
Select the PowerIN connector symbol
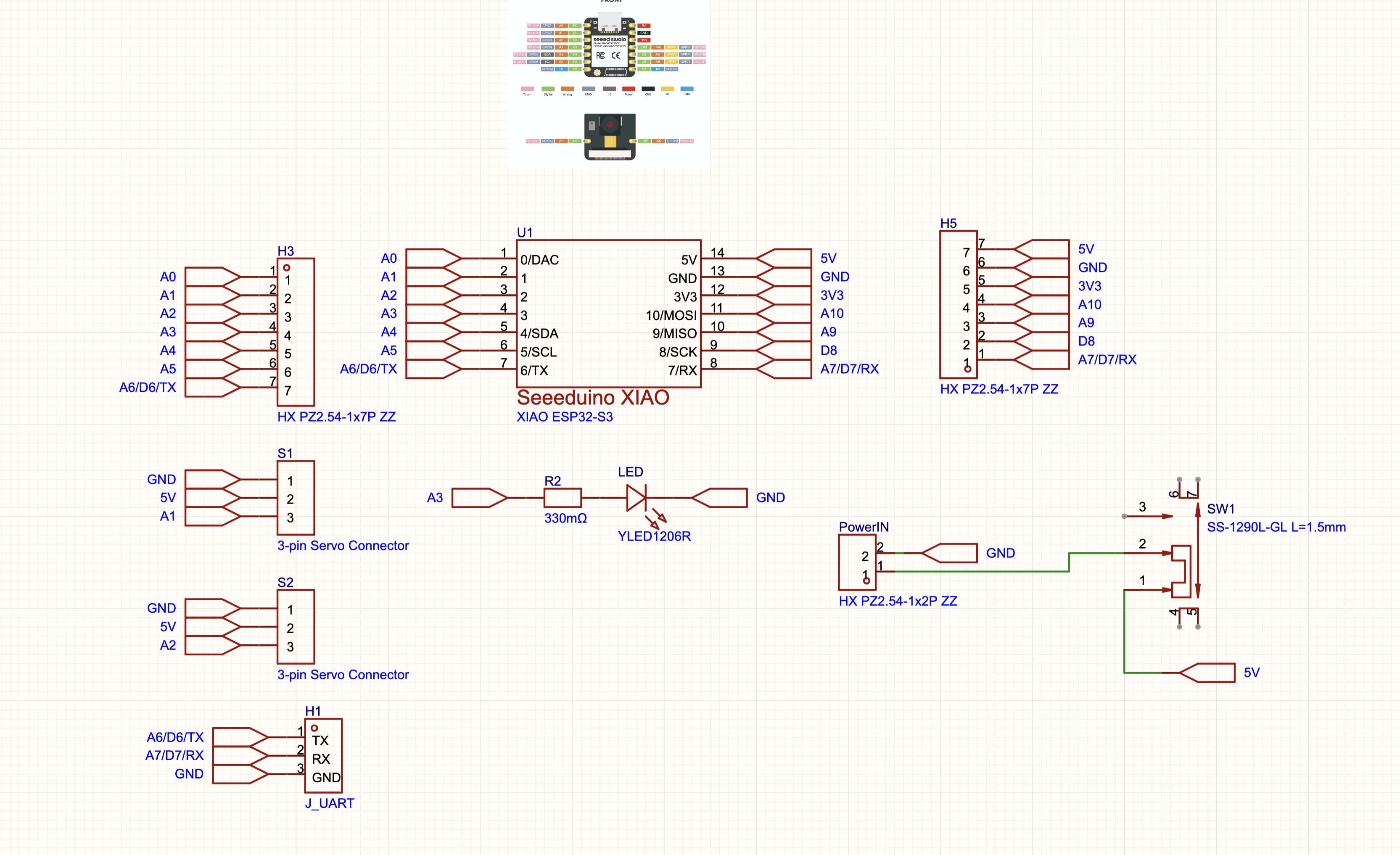click(857, 562)
